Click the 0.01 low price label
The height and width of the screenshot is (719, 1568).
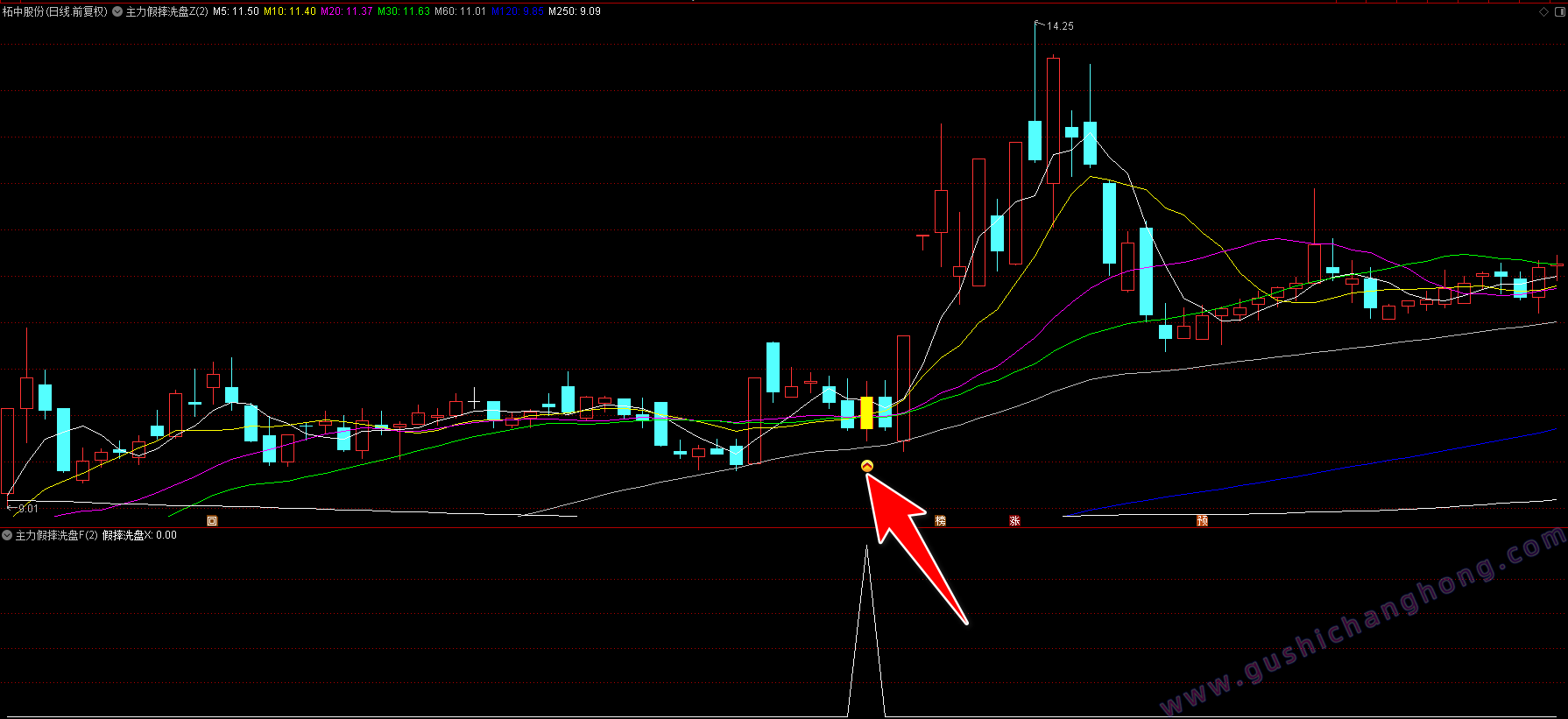(x=28, y=509)
